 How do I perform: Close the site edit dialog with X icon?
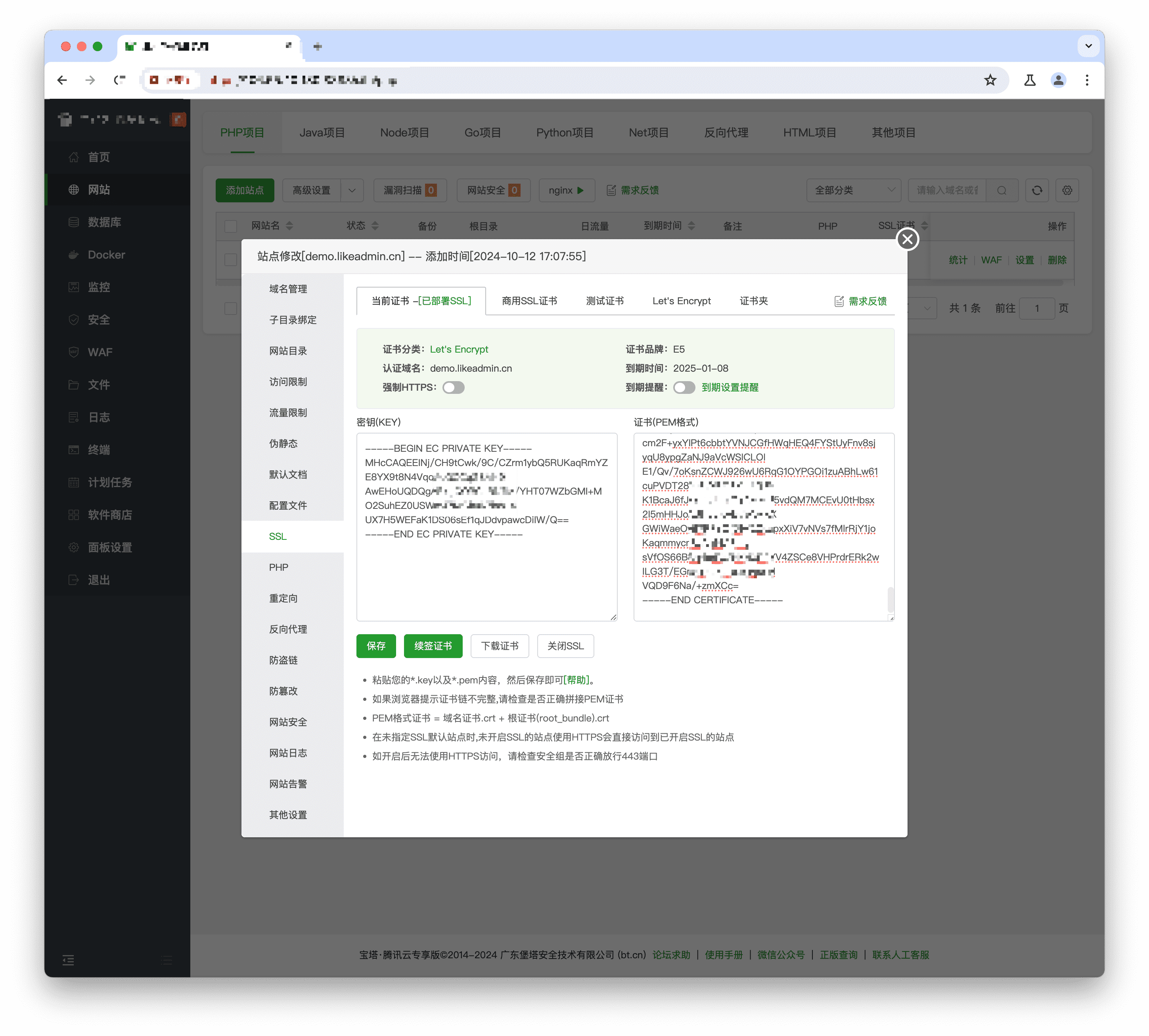click(x=907, y=239)
